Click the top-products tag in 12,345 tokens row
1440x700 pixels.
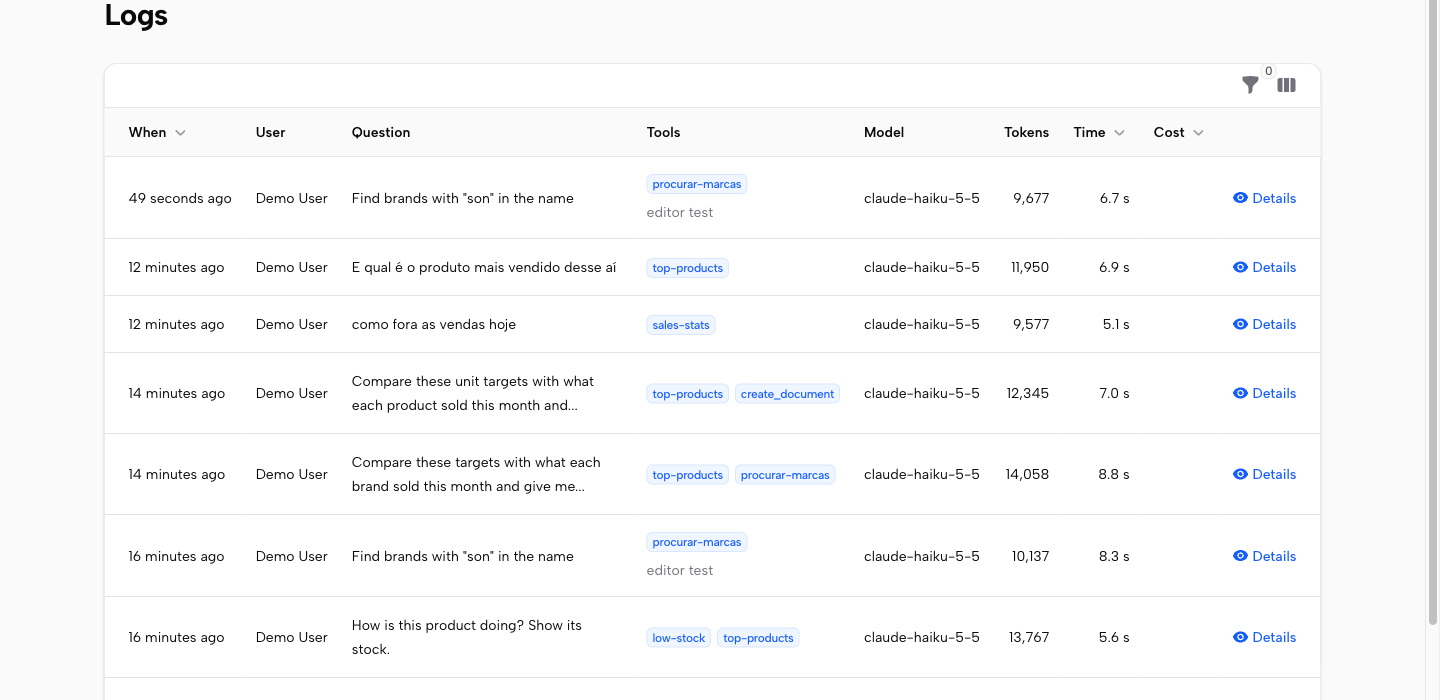coord(688,394)
